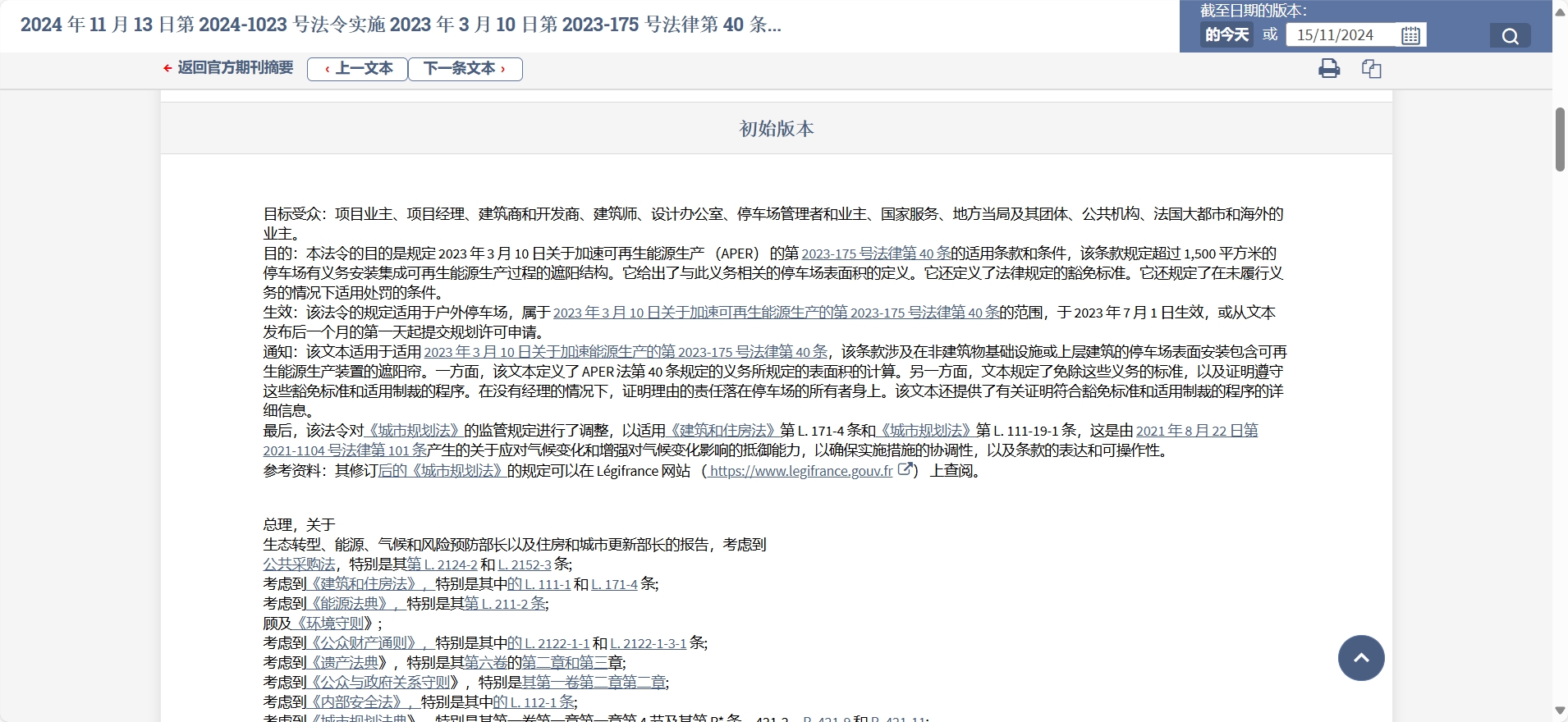Open law link in the 生效 paragraph
1568x722 pixels.
pos(776,313)
